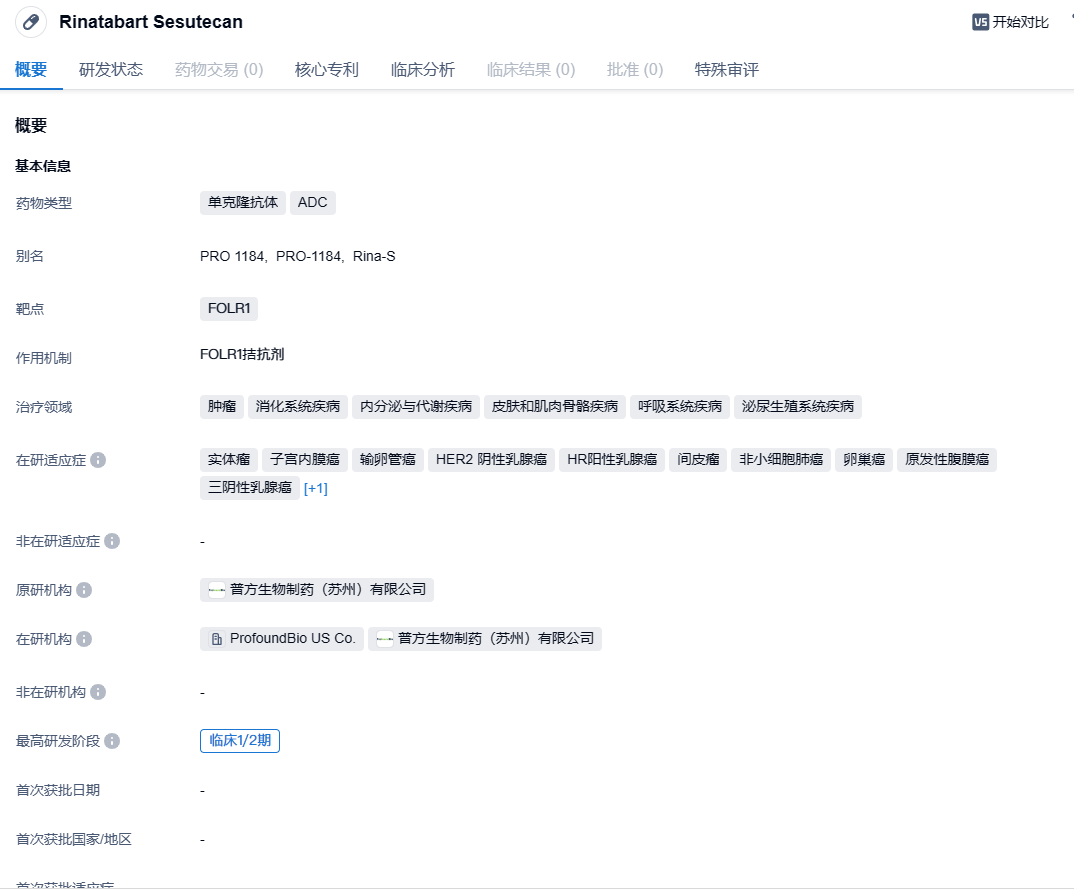Go to the 临床分析 tab

[x=422, y=69]
